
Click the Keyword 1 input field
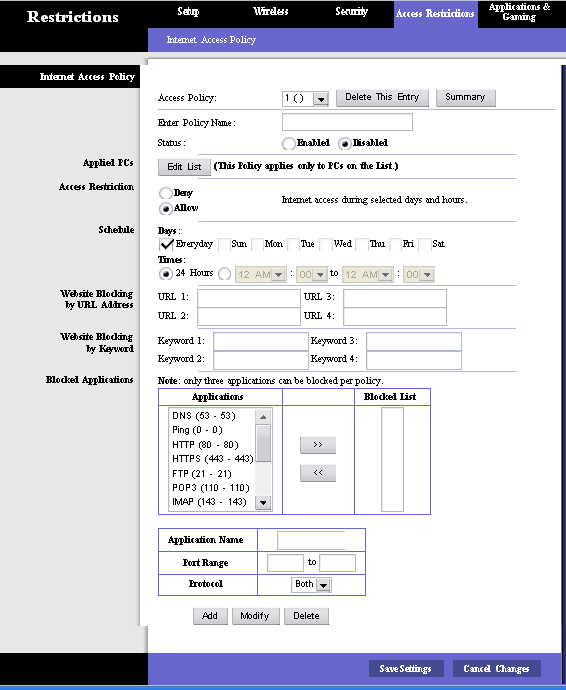click(x=261, y=341)
